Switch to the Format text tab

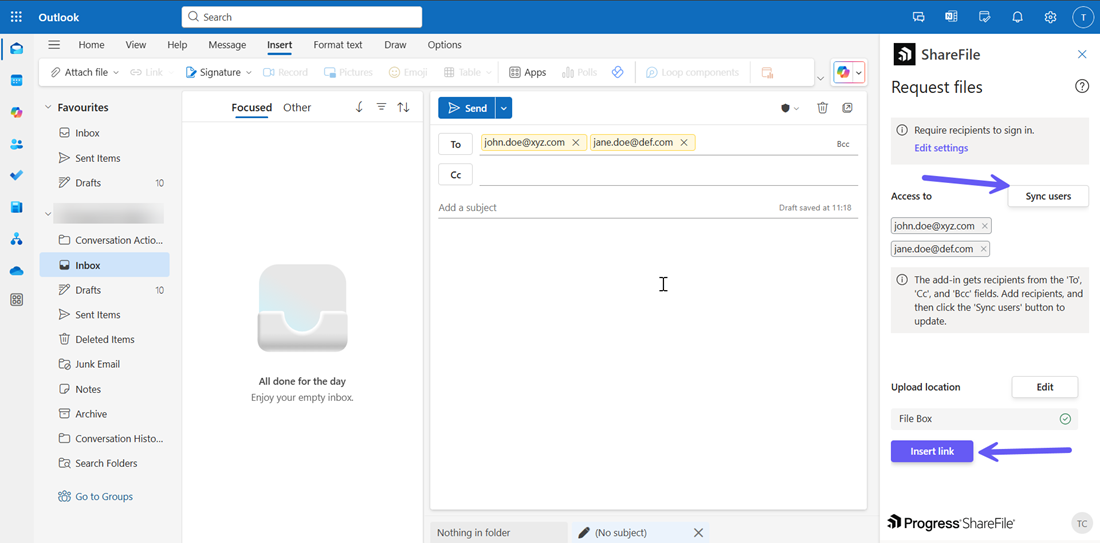pos(337,45)
